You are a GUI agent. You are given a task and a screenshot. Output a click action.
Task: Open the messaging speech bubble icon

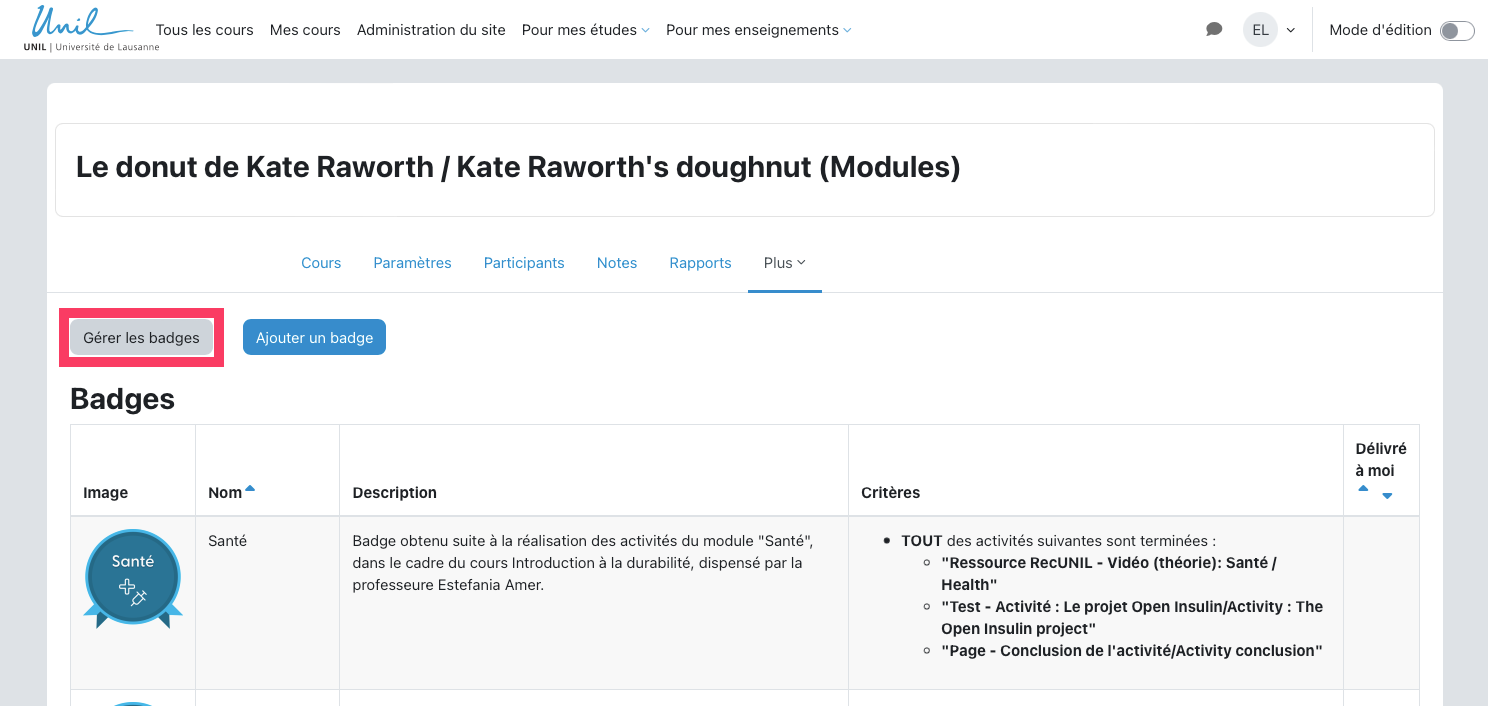pyautogui.click(x=1214, y=30)
